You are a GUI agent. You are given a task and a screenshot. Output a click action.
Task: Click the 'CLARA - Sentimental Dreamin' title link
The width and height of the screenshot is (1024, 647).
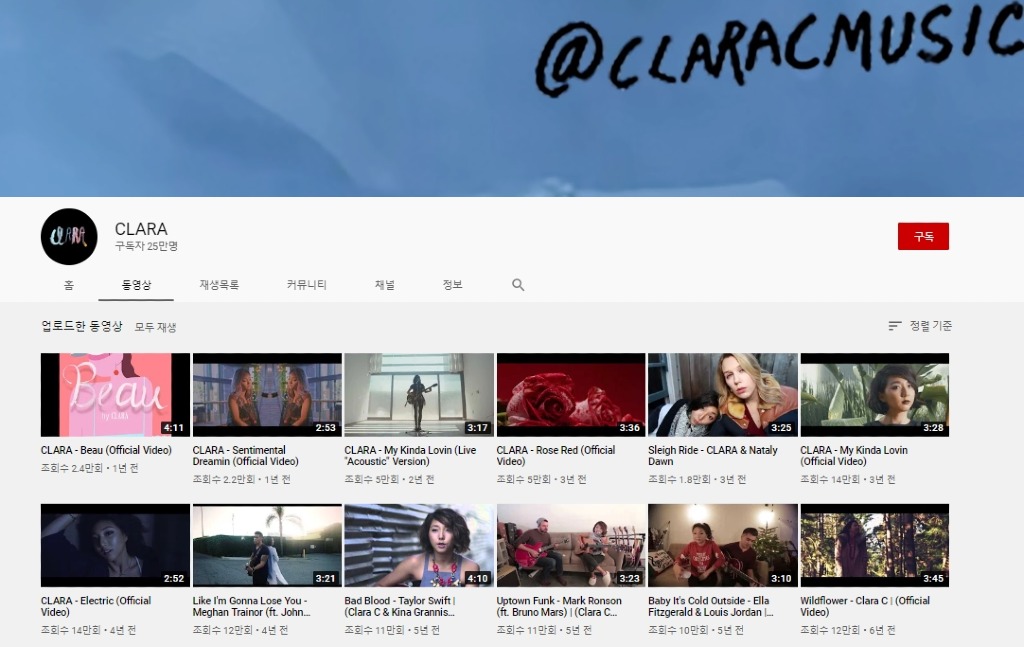pyautogui.click(x=246, y=456)
